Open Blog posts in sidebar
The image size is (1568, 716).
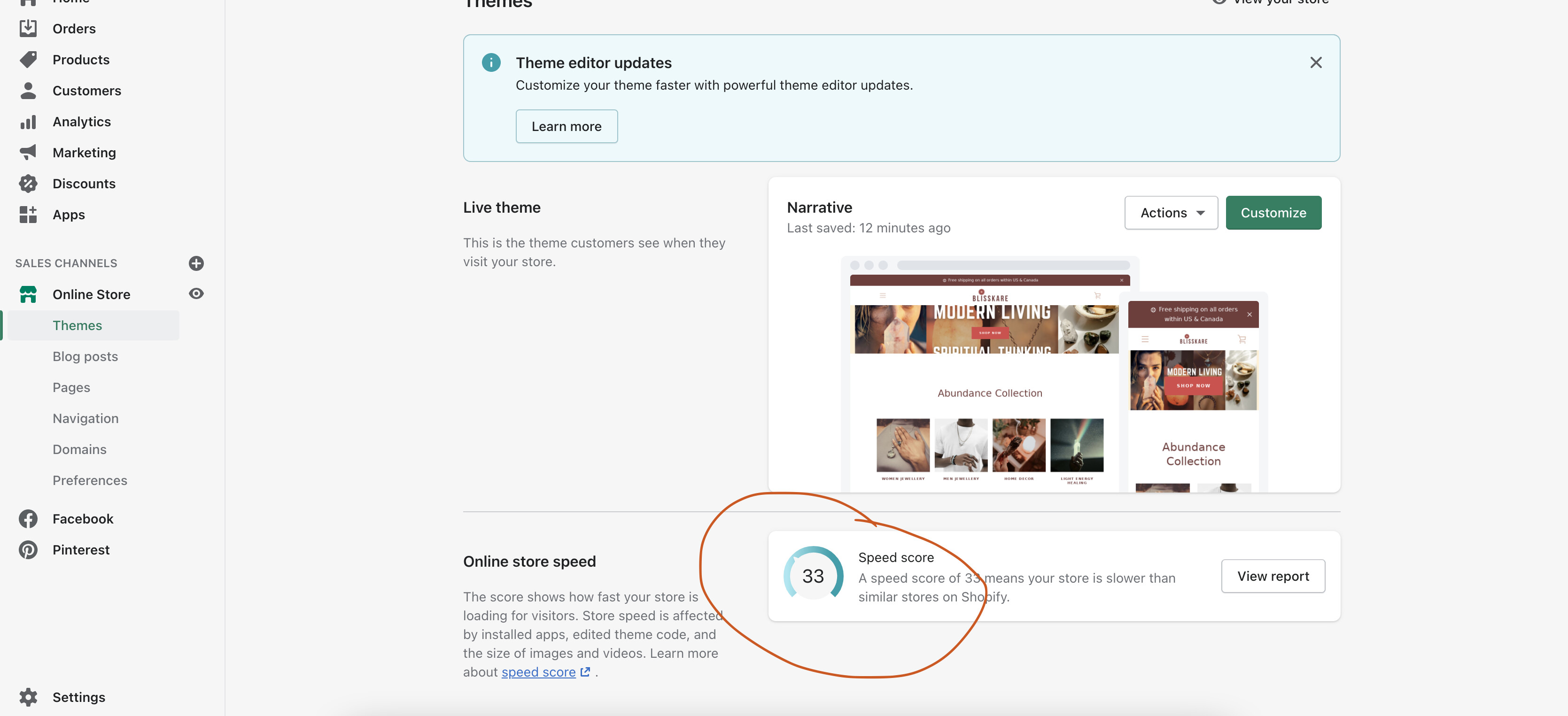pyautogui.click(x=85, y=356)
